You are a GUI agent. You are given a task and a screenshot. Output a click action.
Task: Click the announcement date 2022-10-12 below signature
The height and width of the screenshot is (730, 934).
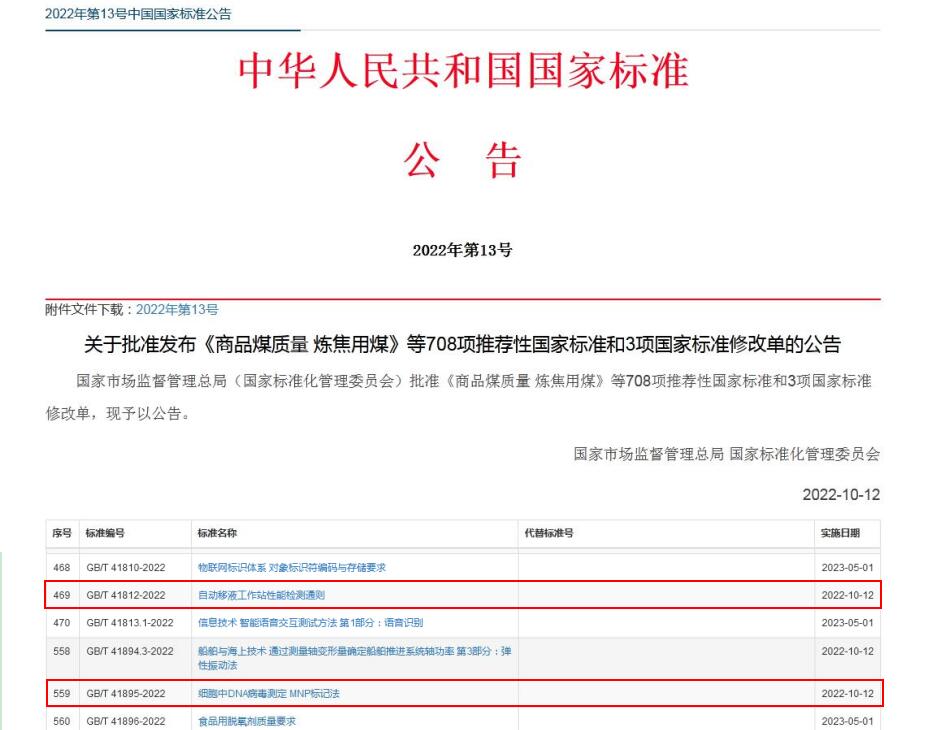(842, 496)
